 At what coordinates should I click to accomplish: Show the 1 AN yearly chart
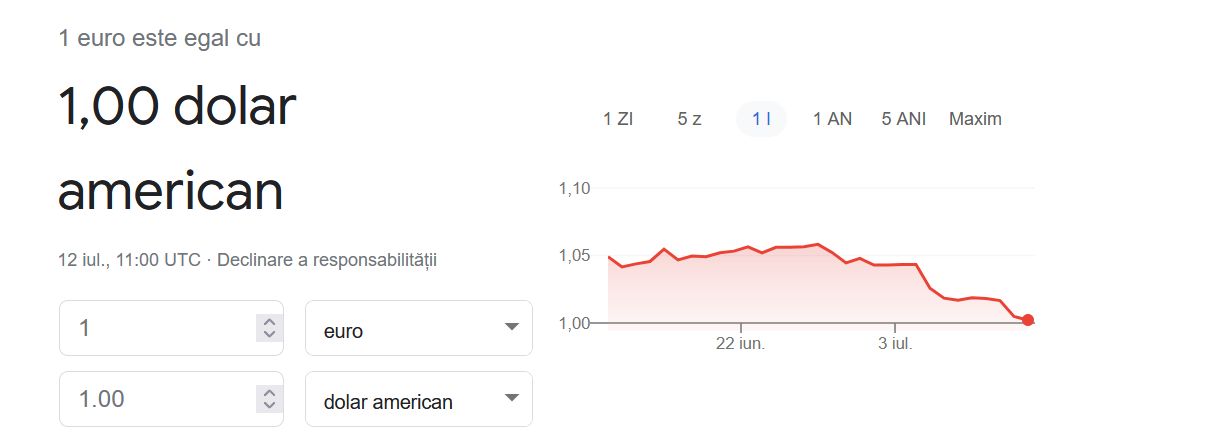pyautogui.click(x=832, y=119)
